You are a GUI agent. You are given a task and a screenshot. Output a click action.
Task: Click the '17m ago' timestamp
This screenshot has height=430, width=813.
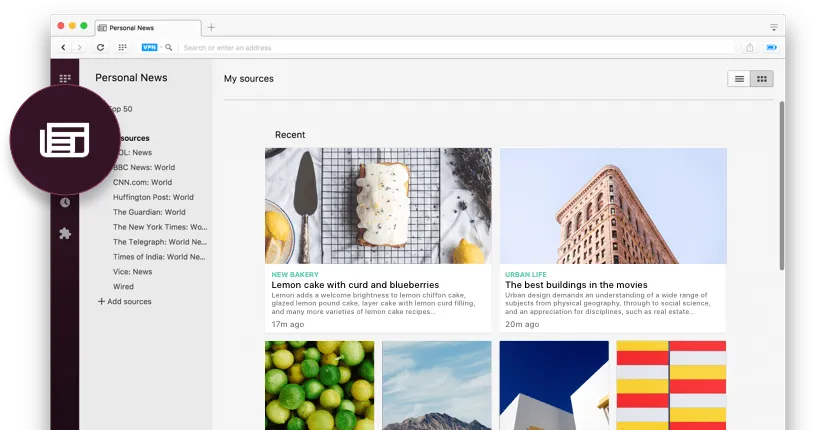point(288,324)
